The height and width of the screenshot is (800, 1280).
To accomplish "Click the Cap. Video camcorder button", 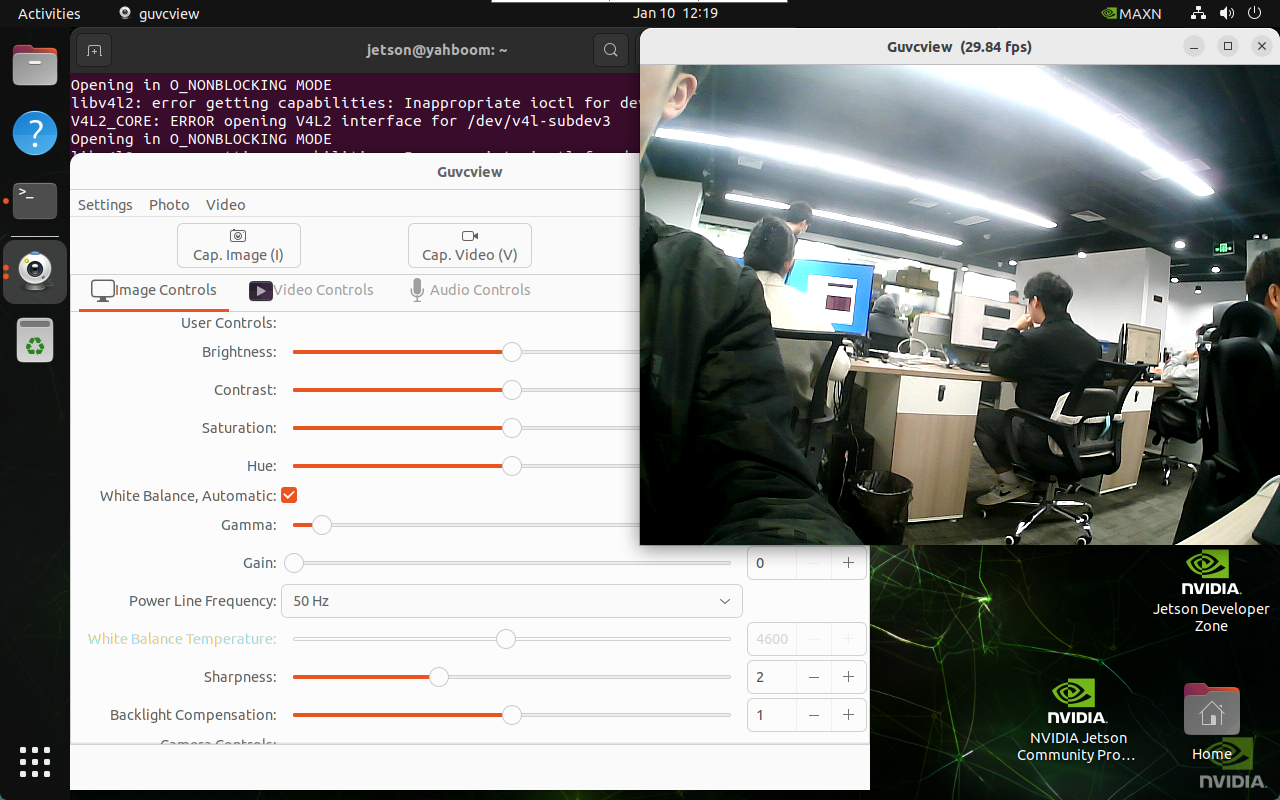I will (469, 245).
